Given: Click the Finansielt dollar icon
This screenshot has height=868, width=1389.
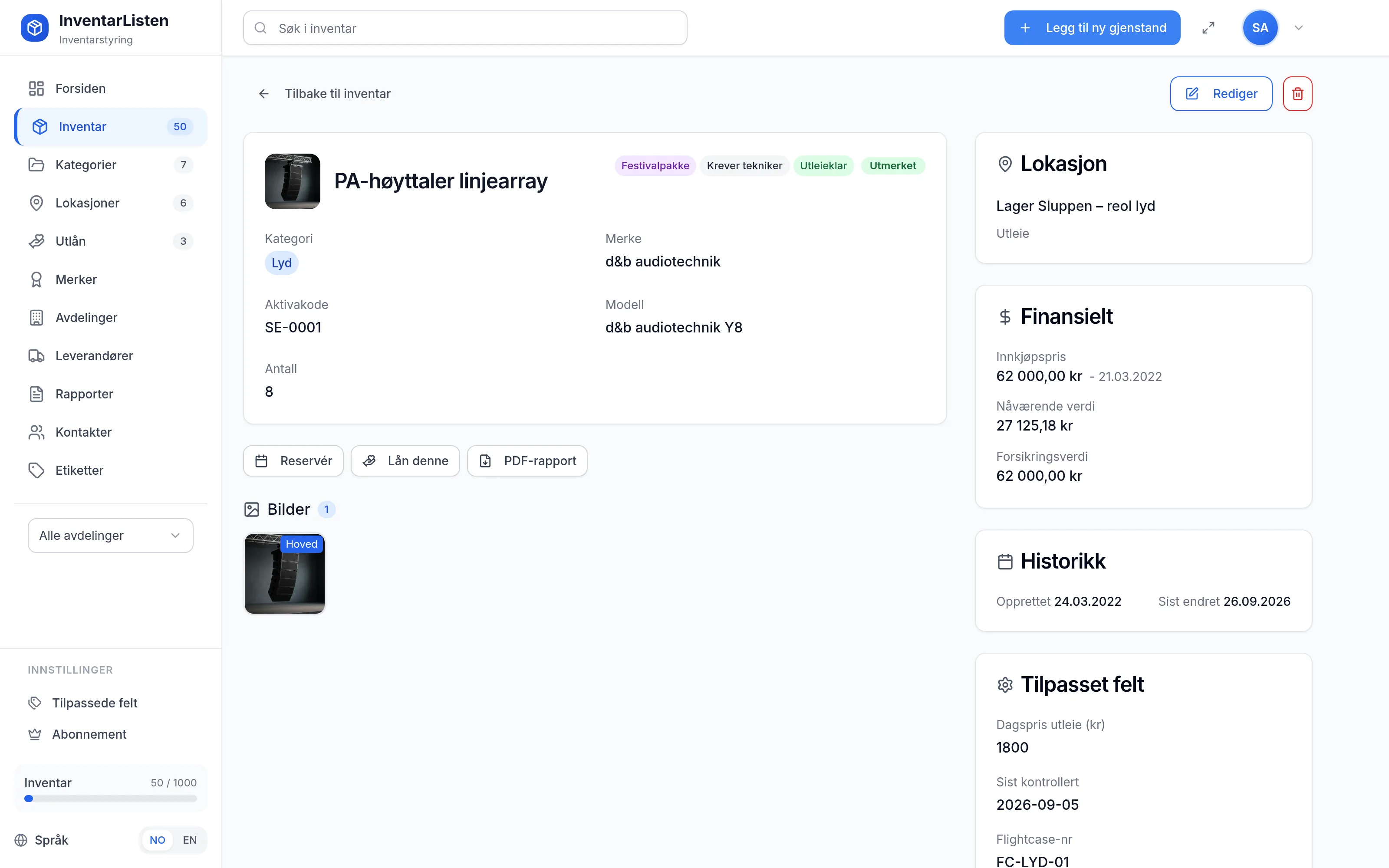Looking at the screenshot, I should 1005,317.
